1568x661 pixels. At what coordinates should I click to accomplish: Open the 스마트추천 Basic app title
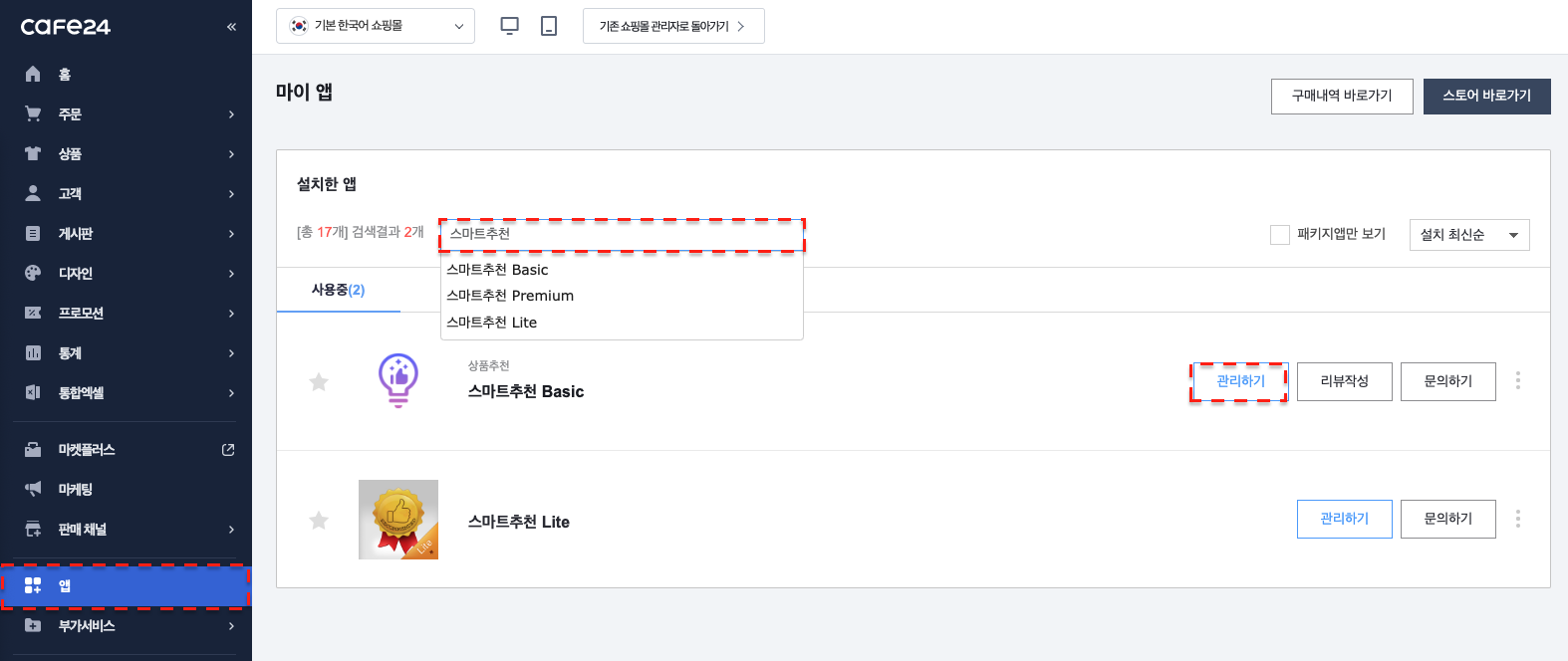point(526,392)
